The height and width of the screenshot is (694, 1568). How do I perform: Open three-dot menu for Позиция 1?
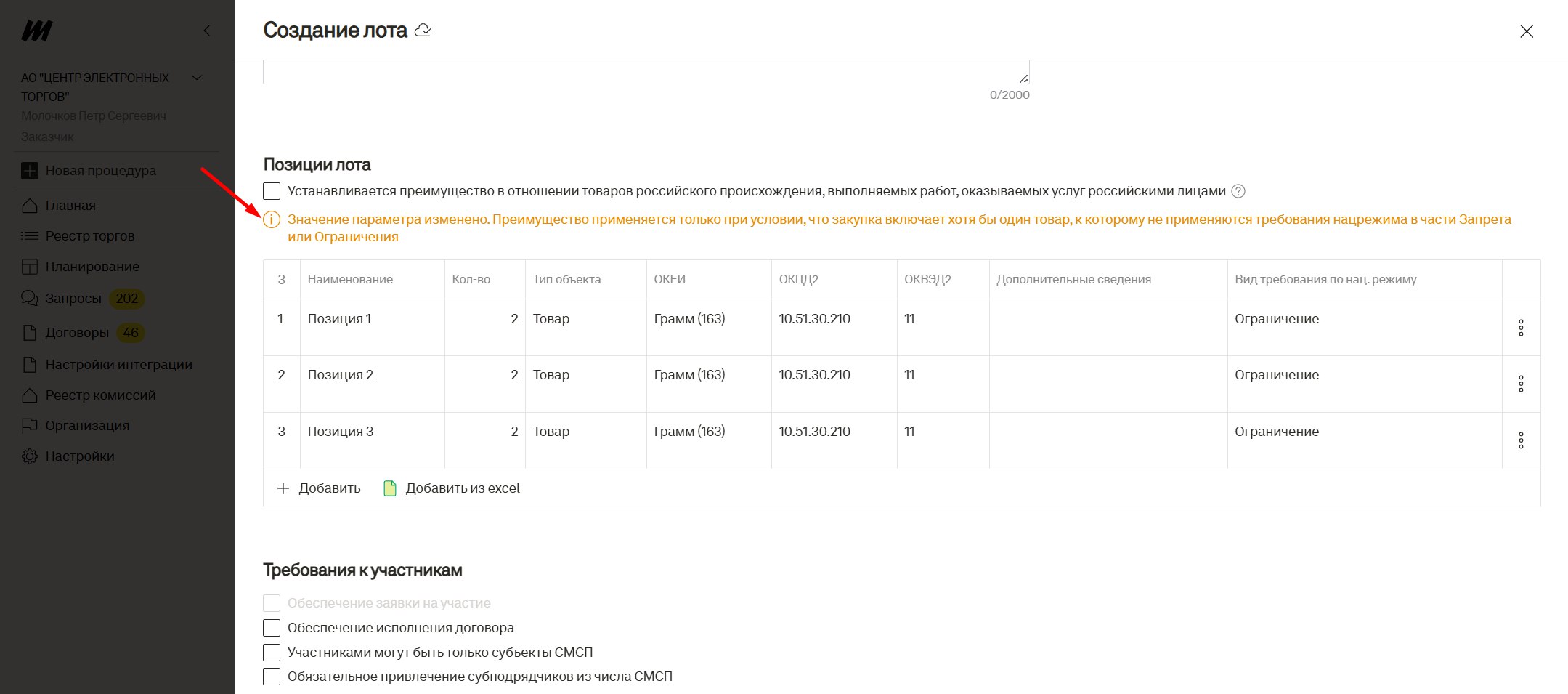(1520, 328)
